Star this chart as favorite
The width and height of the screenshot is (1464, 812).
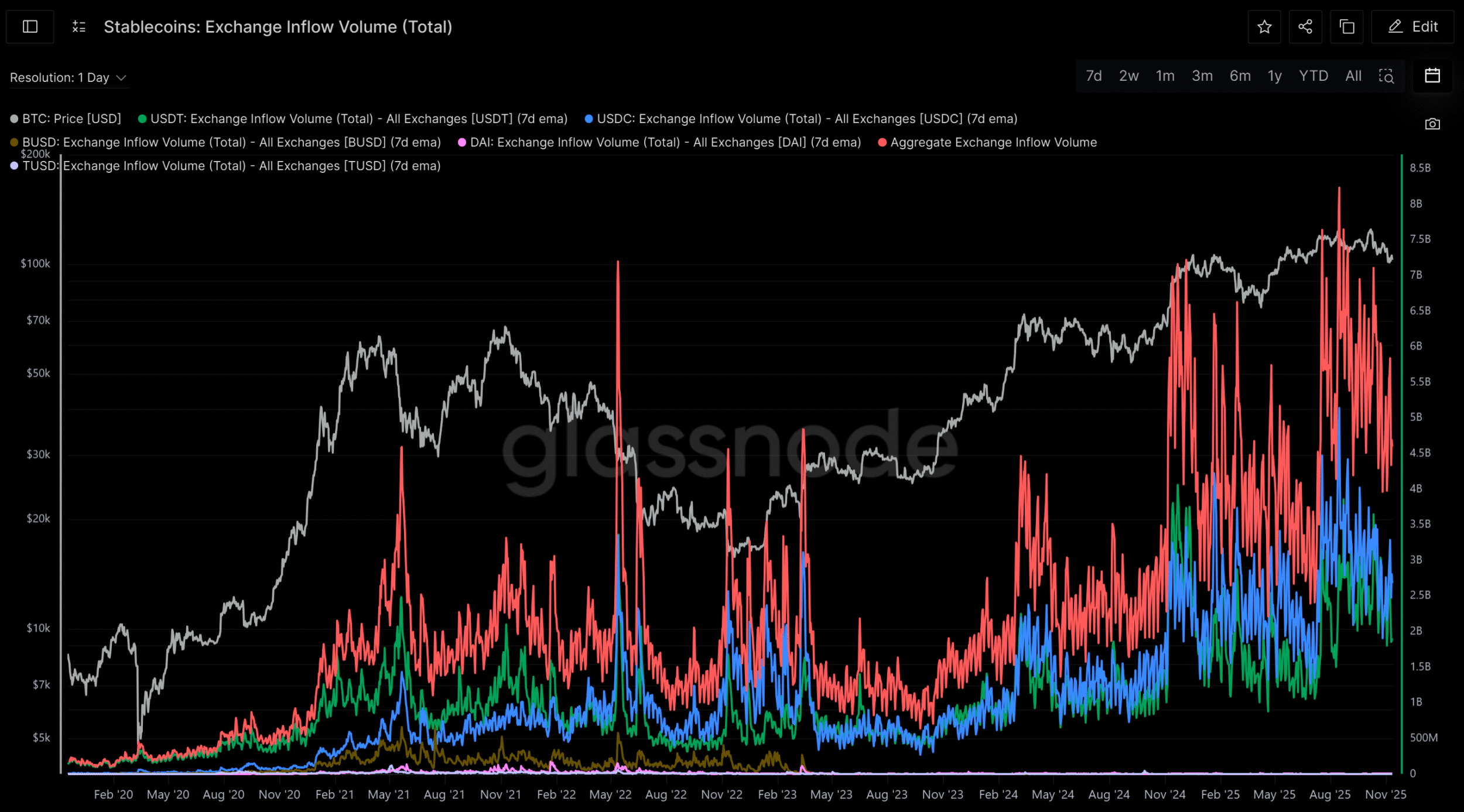(1264, 27)
